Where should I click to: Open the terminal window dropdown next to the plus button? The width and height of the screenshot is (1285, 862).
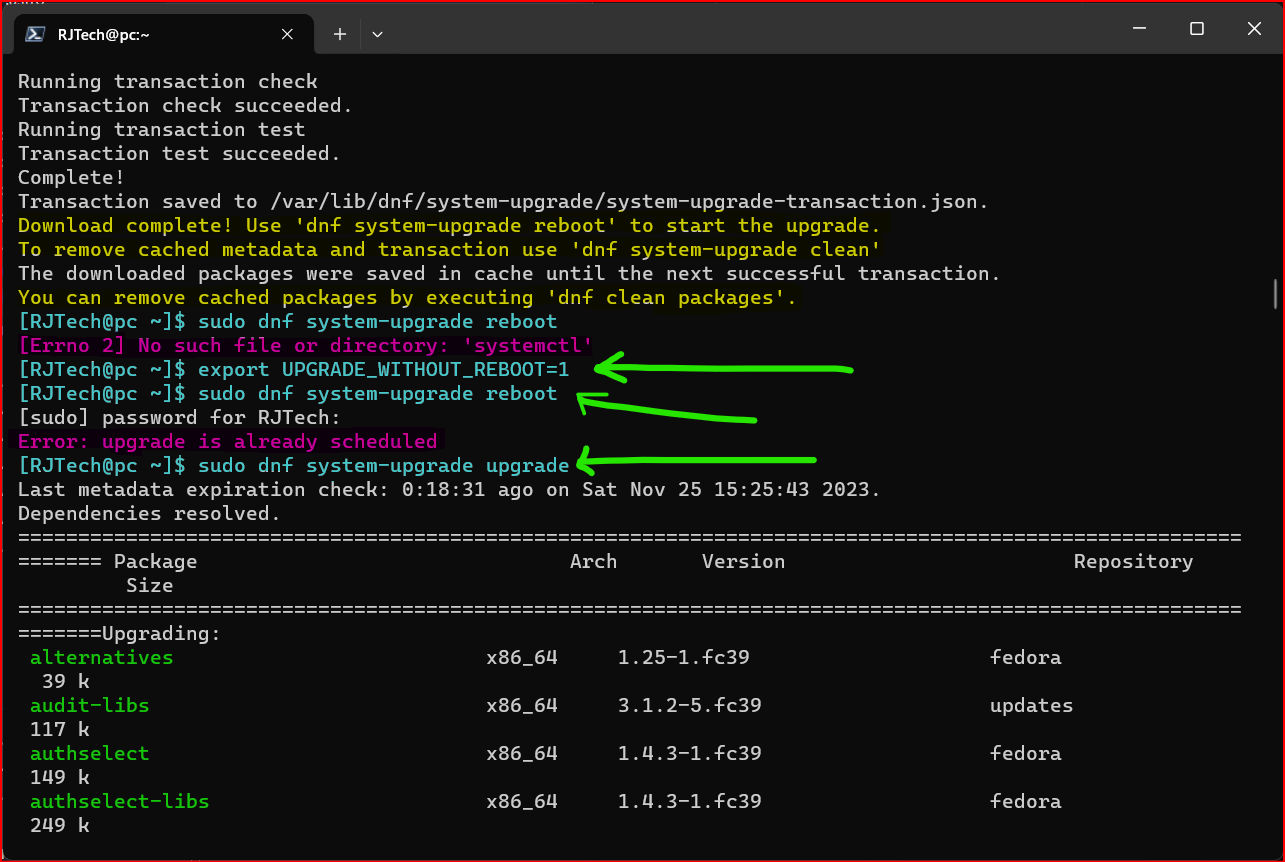377,33
